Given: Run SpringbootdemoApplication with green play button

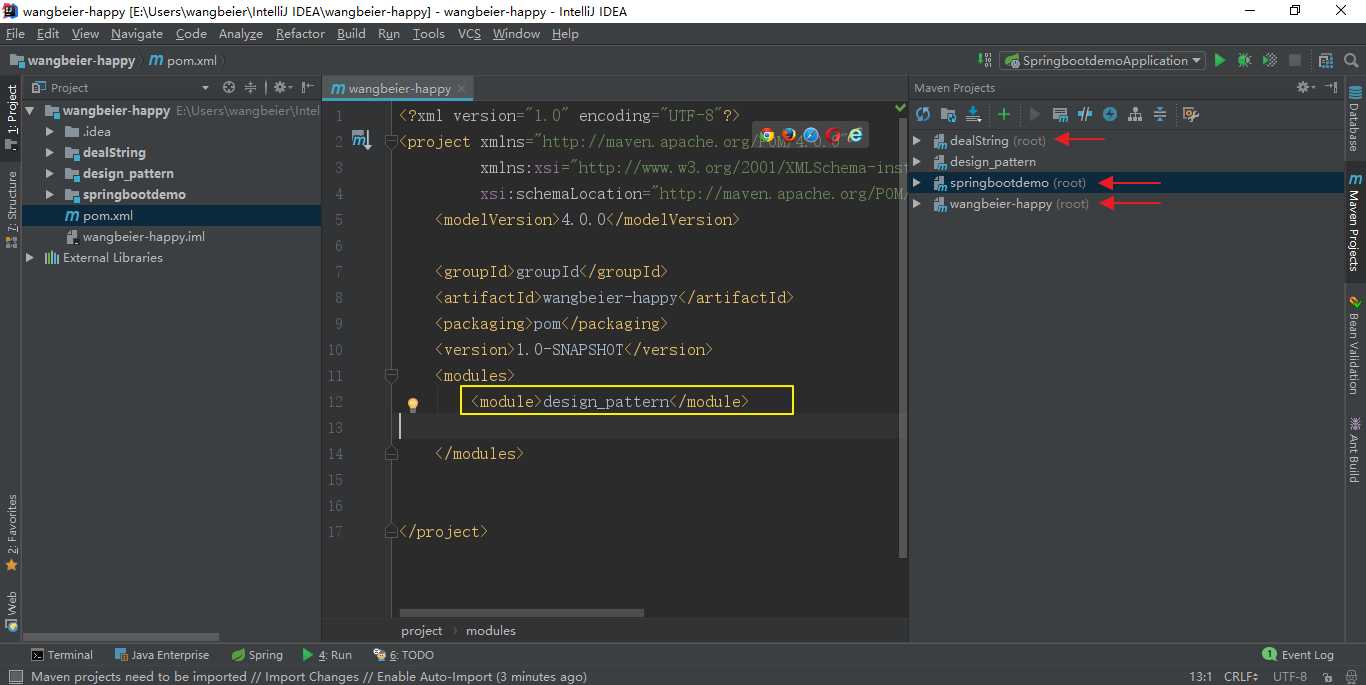Looking at the screenshot, I should click(x=1220, y=60).
